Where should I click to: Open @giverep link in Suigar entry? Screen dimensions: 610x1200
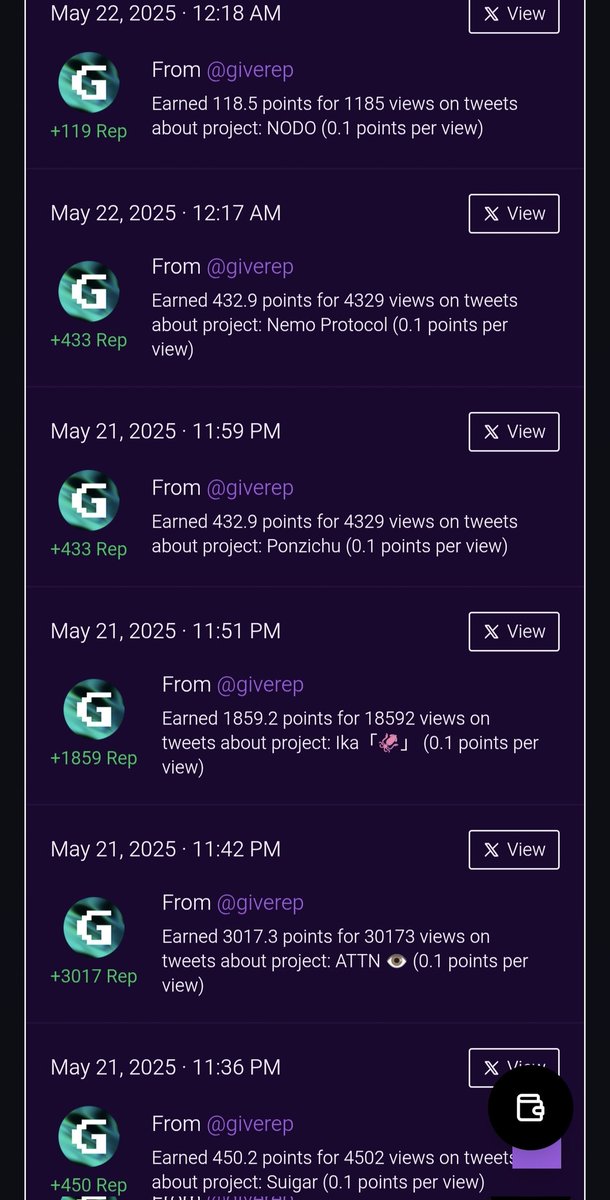point(250,1124)
